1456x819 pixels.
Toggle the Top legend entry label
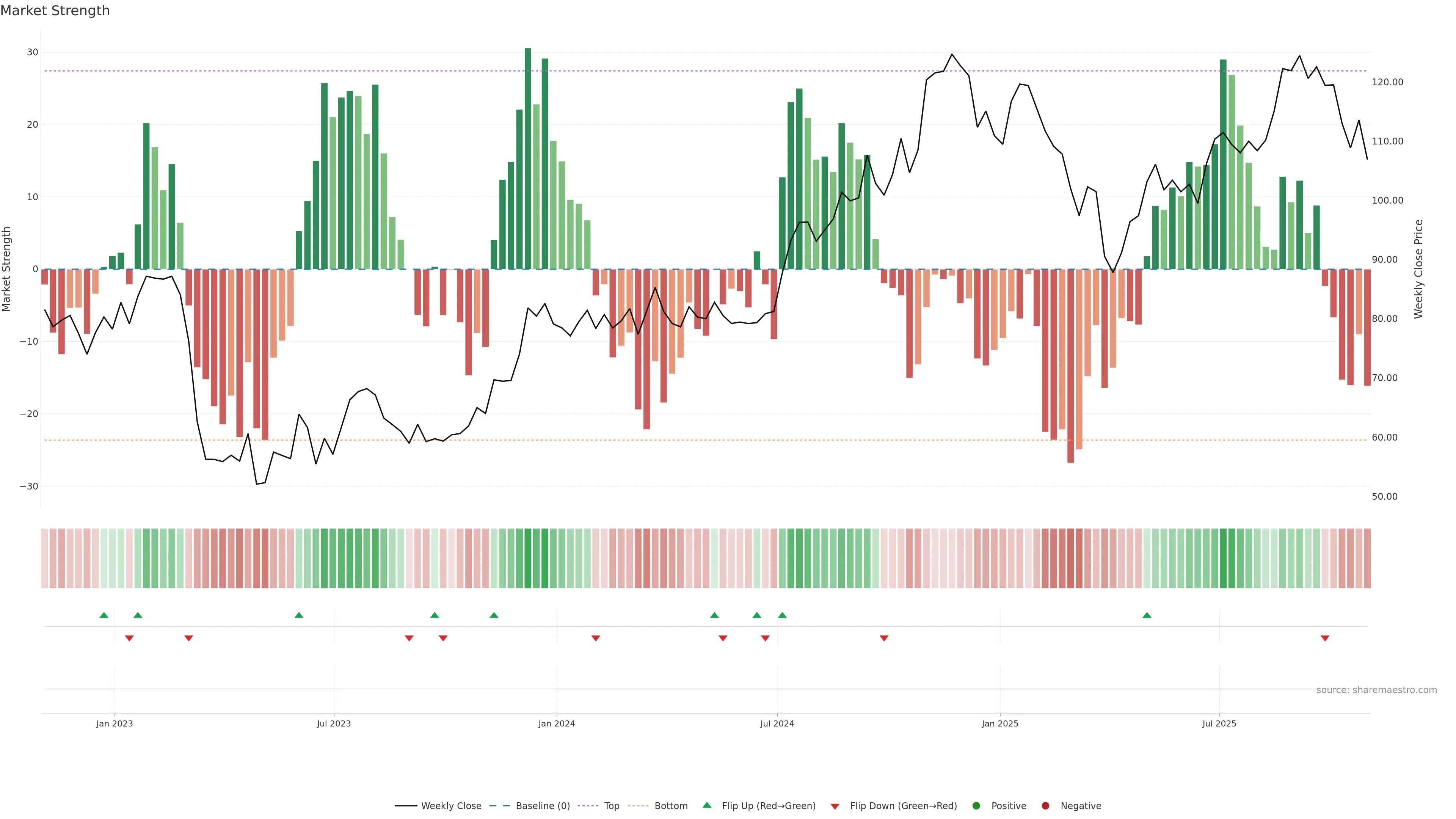click(612, 805)
